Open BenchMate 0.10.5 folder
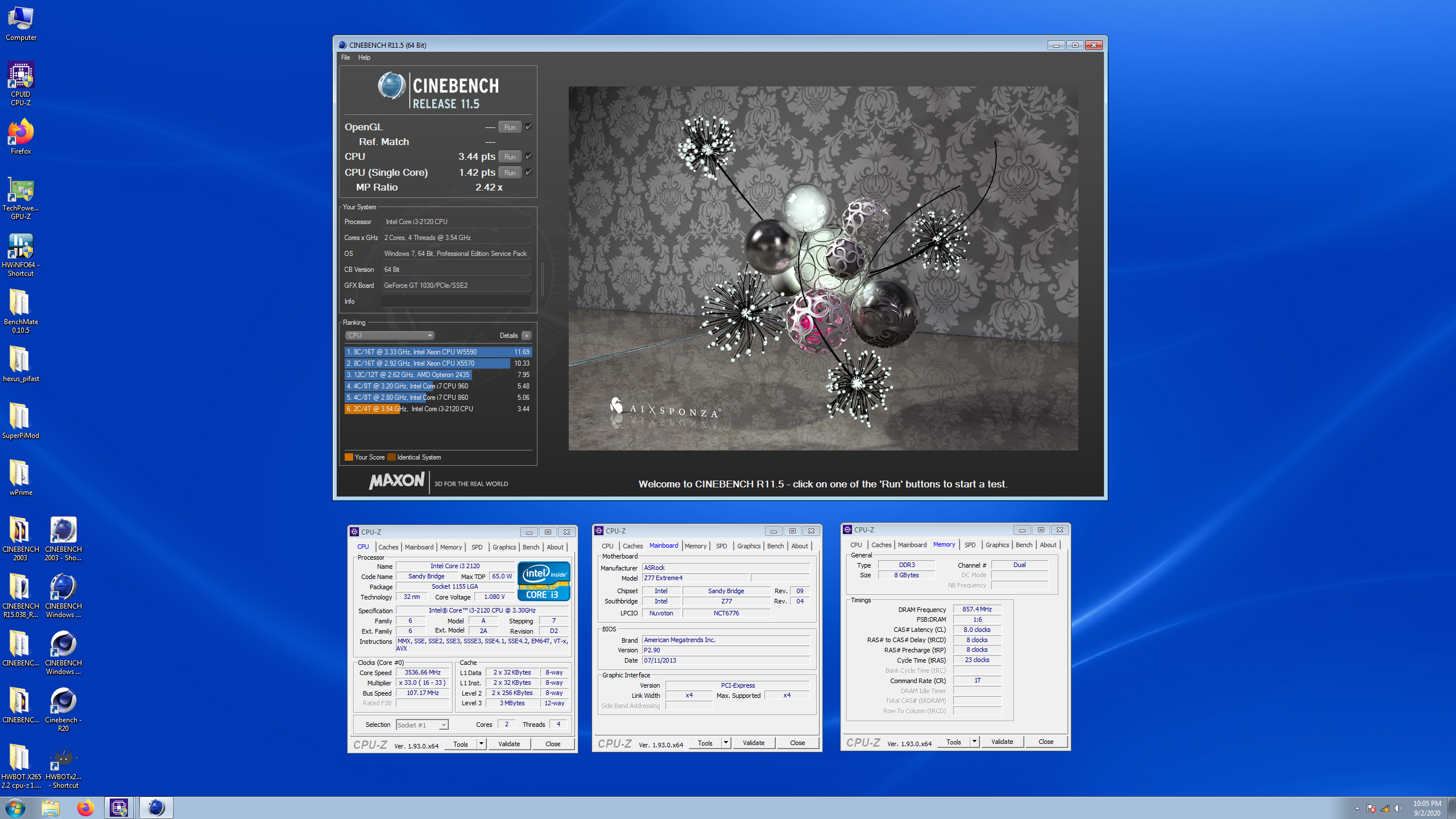Viewport: 1456px width, 819px height. click(x=21, y=311)
